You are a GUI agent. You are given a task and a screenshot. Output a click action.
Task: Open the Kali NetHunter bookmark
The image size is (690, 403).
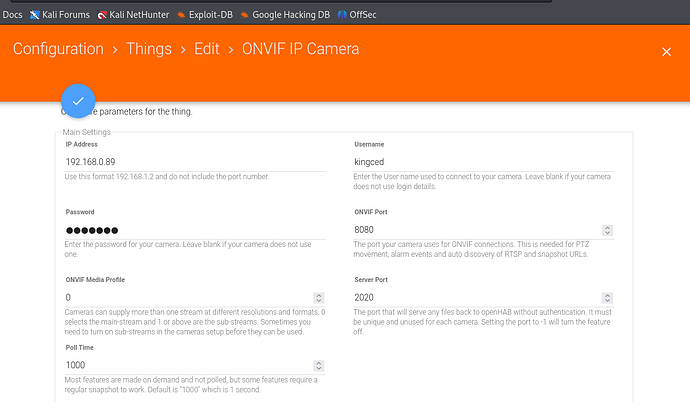coord(133,15)
